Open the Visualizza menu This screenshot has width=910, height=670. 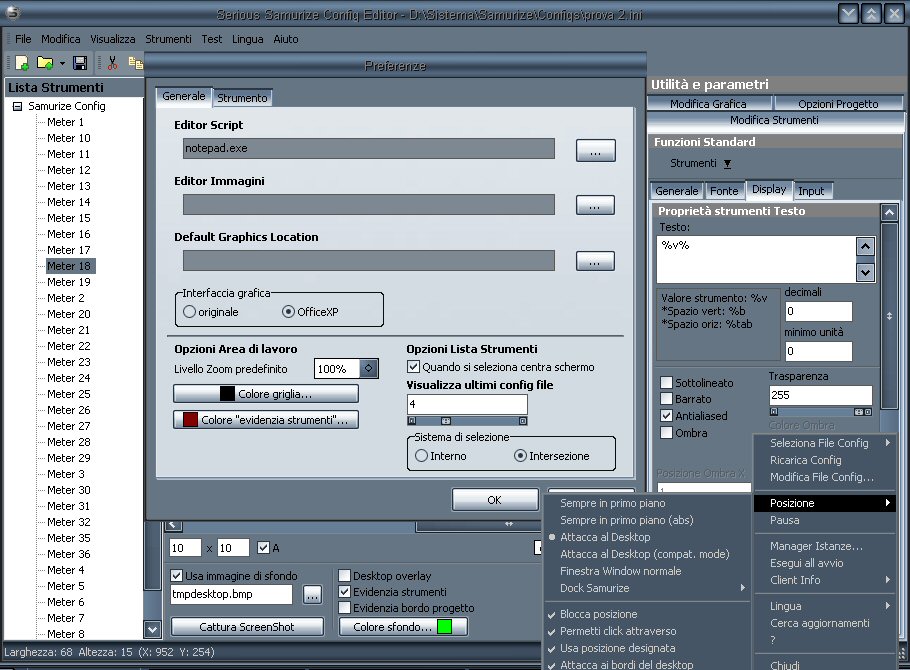[x=113, y=39]
